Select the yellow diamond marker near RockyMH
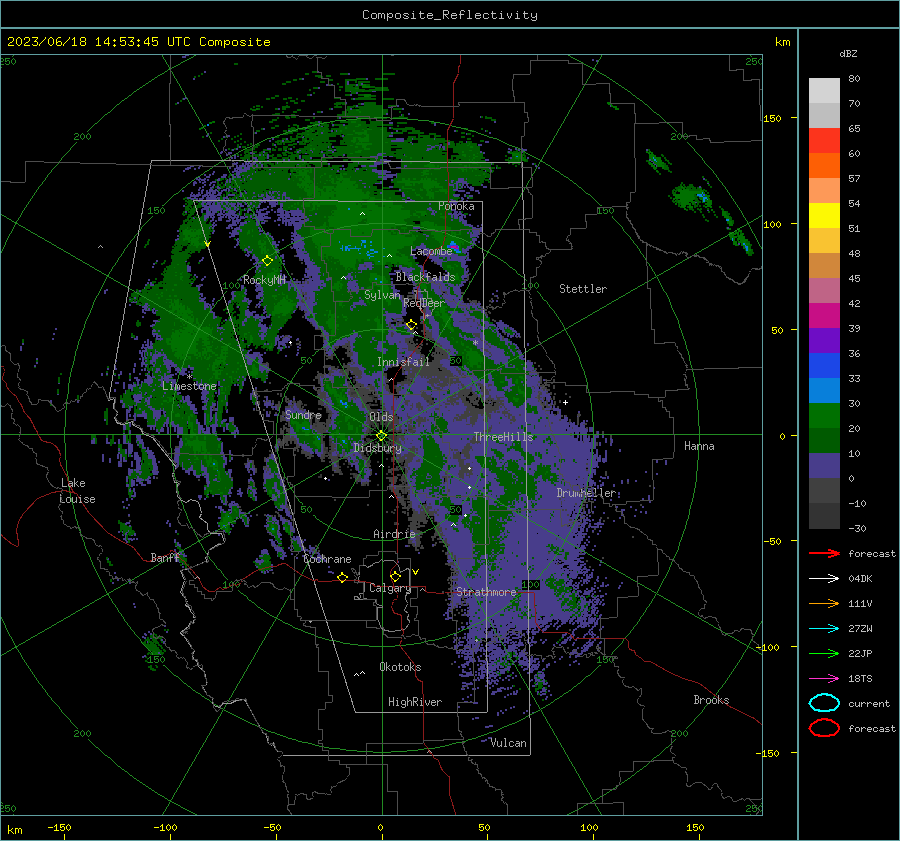 267,261
